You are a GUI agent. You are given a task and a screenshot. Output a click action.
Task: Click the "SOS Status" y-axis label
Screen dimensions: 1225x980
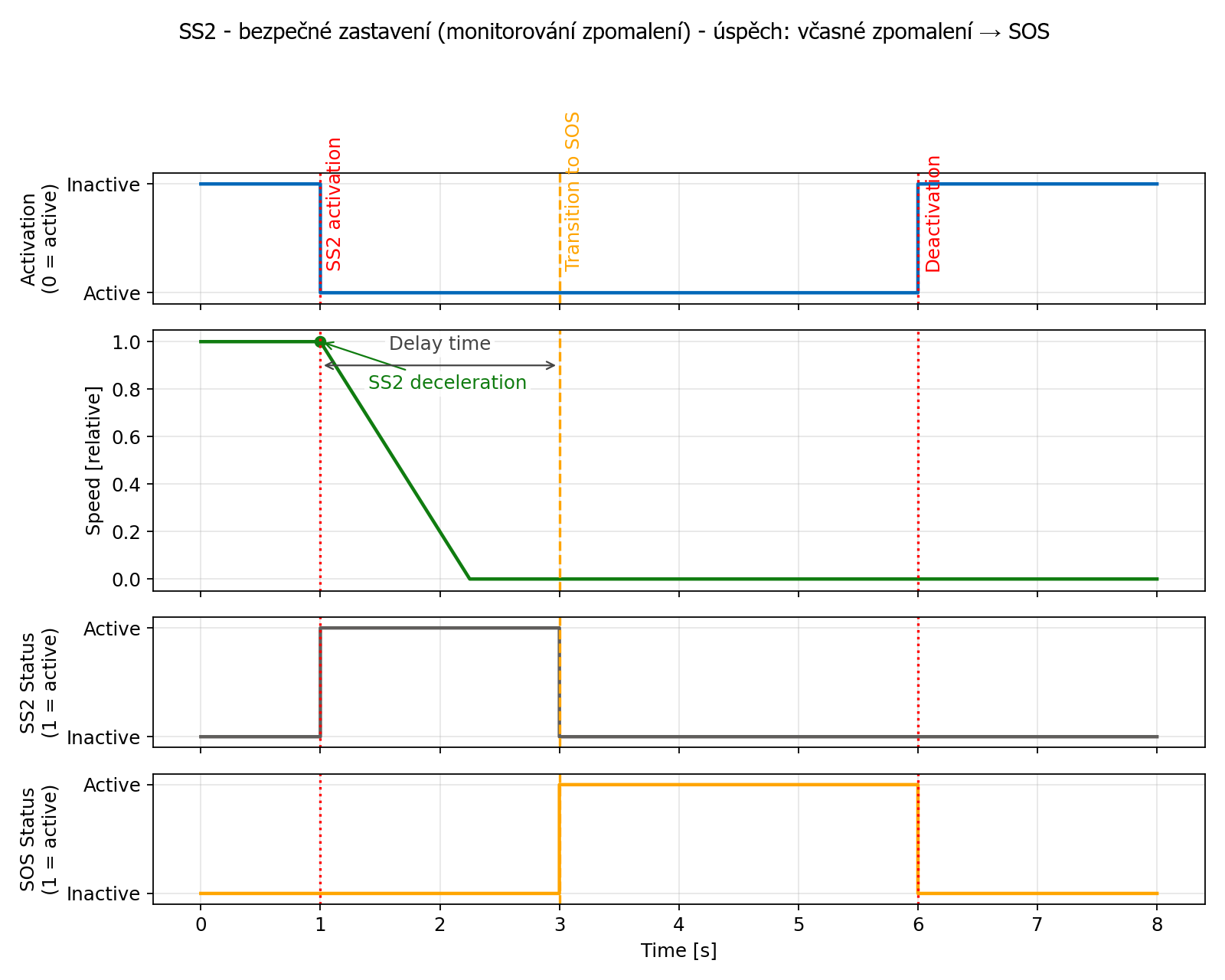(x=39, y=839)
